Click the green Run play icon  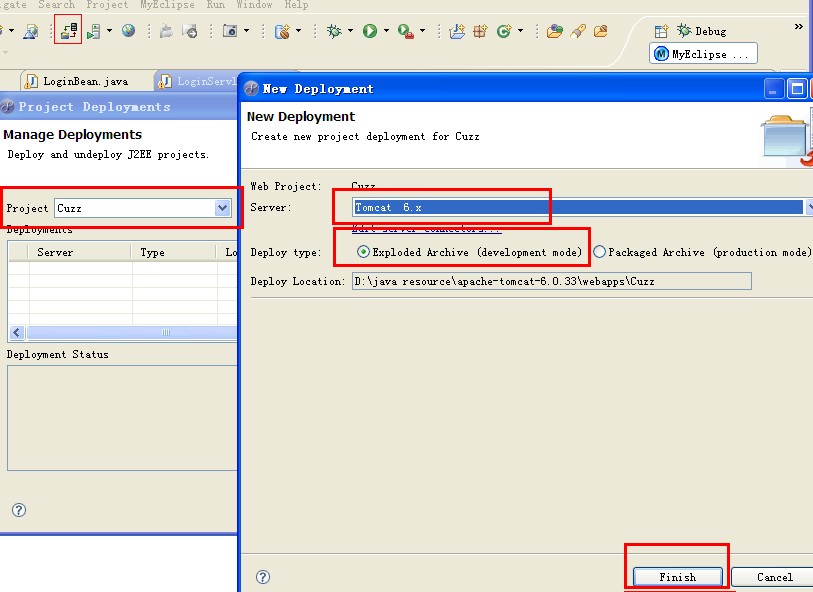[370, 31]
